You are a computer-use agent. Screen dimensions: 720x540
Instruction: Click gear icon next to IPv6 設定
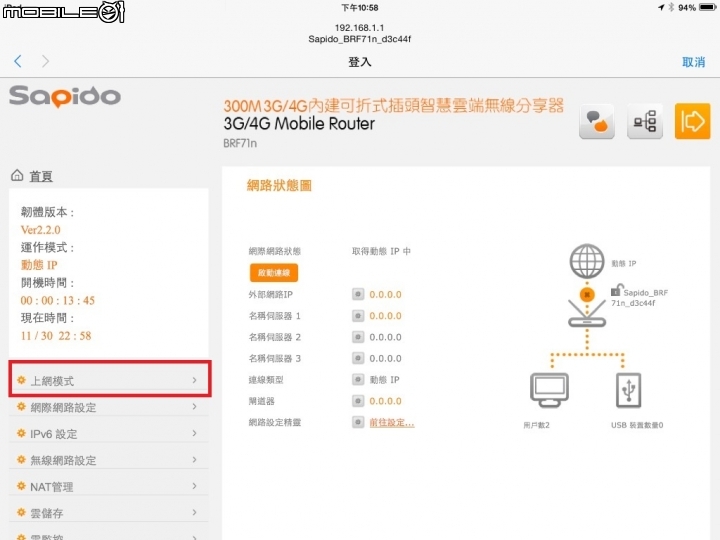21,433
